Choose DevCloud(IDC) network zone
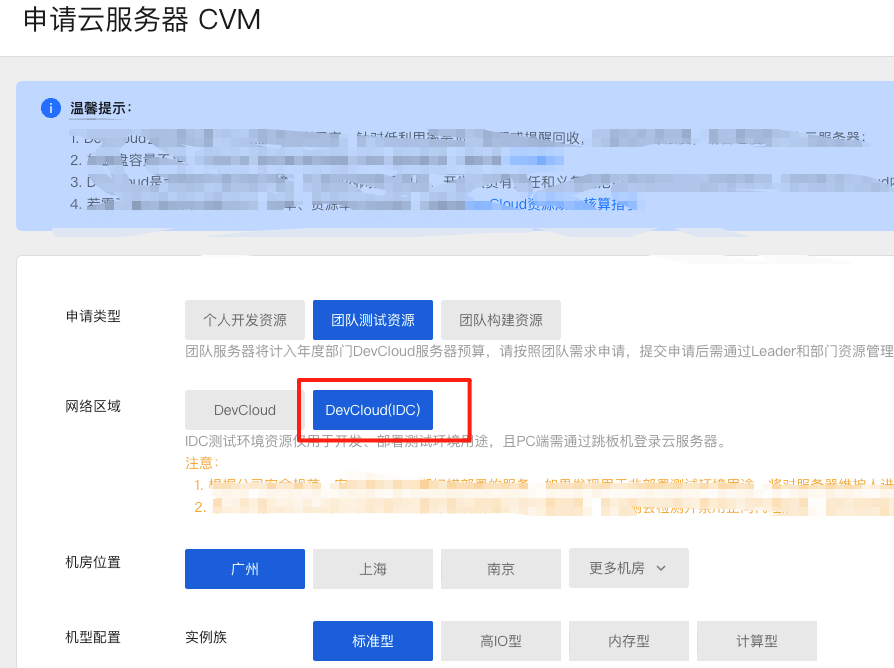The width and height of the screenshot is (894, 668). [x=373, y=410]
